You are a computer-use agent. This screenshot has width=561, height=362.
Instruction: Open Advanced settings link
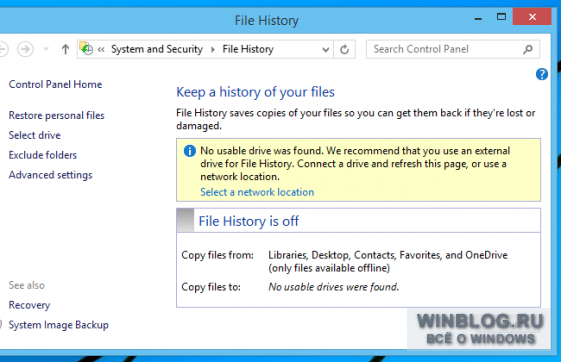coord(50,175)
